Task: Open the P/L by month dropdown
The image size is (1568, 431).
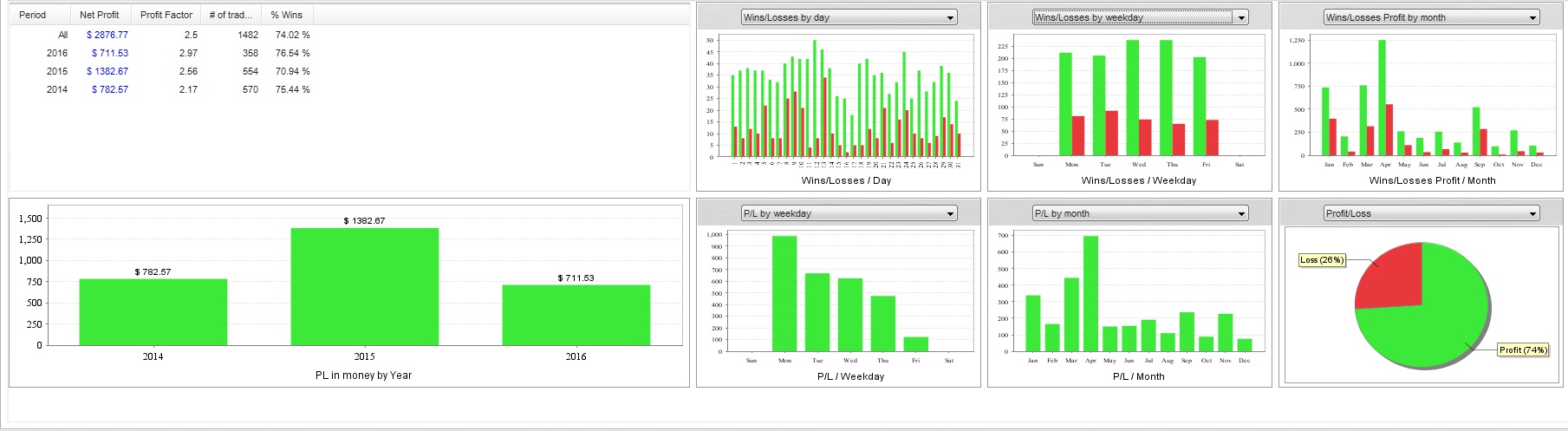Action: coord(1140,213)
